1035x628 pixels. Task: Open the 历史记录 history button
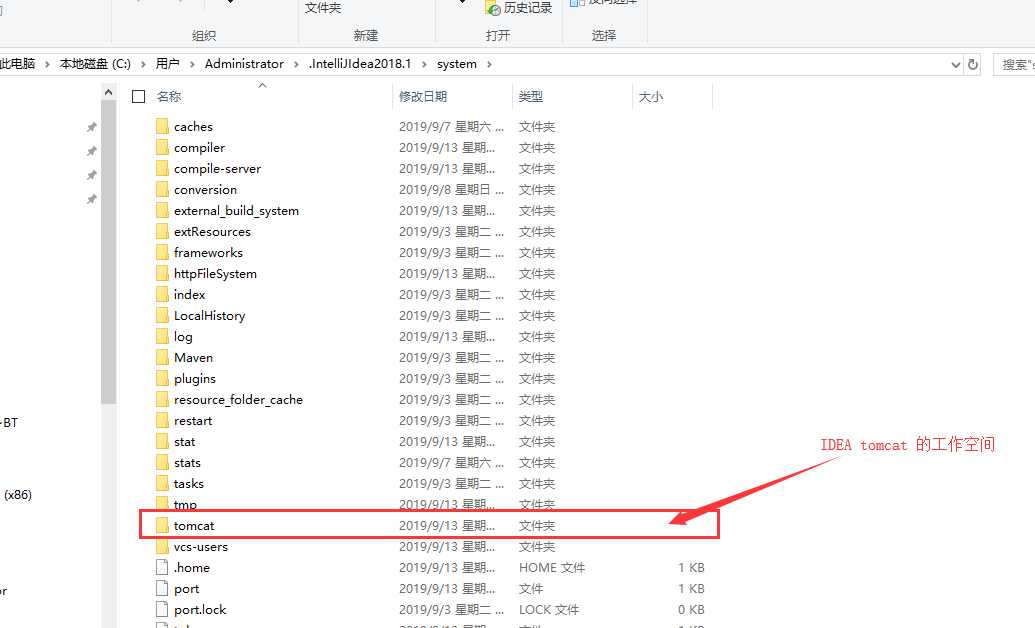click(x=518, y=8)
